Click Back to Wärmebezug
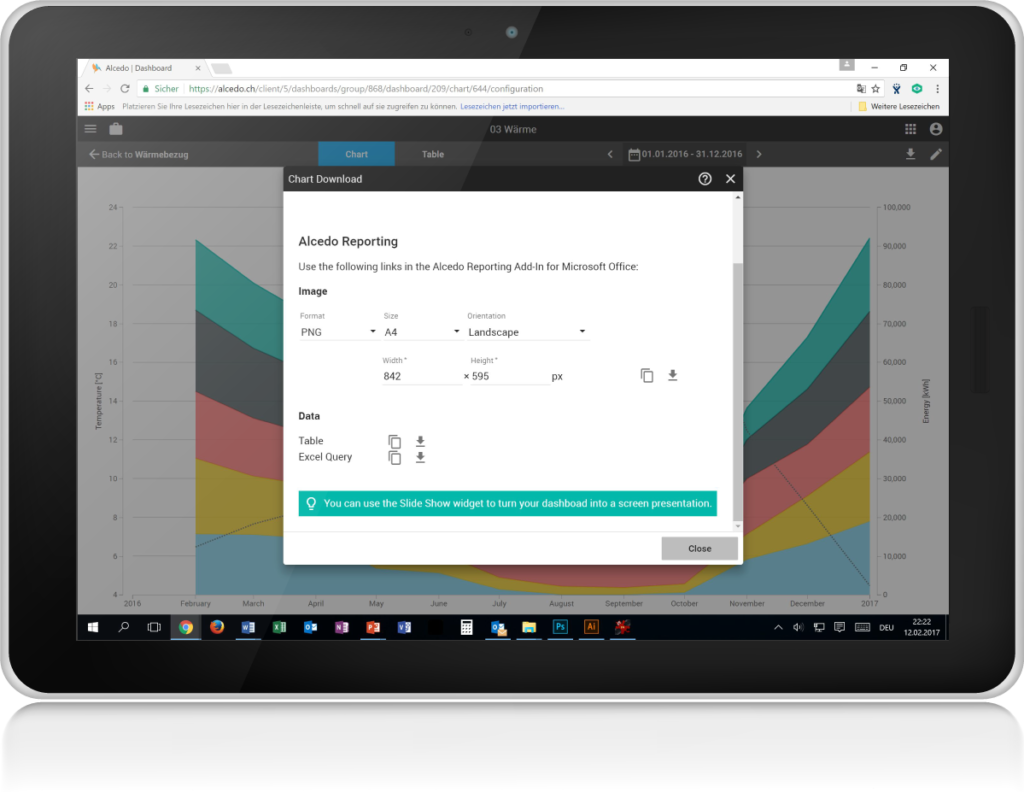The image size is (1024, 792). 138,154
